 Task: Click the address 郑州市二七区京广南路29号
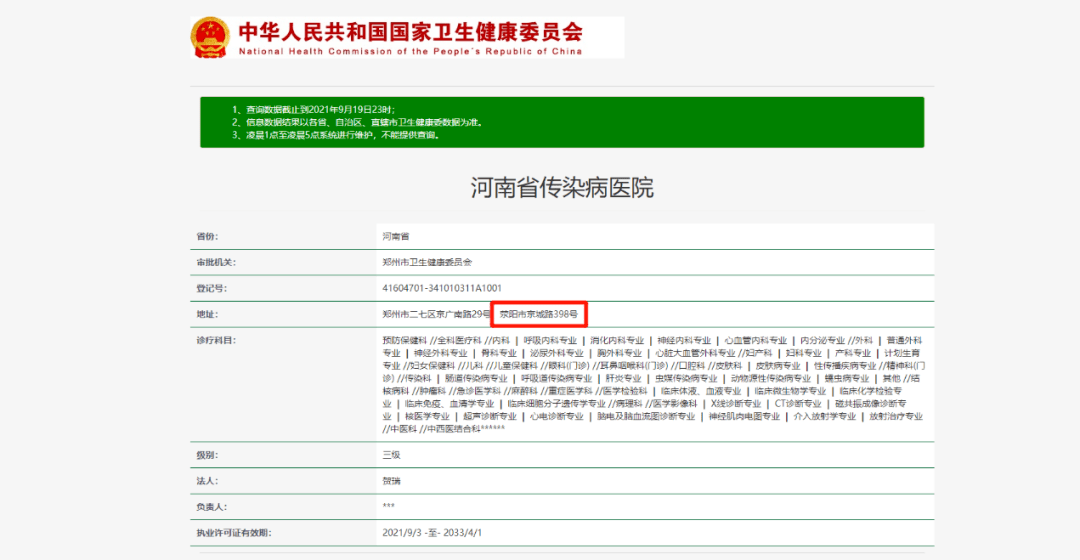437,314
